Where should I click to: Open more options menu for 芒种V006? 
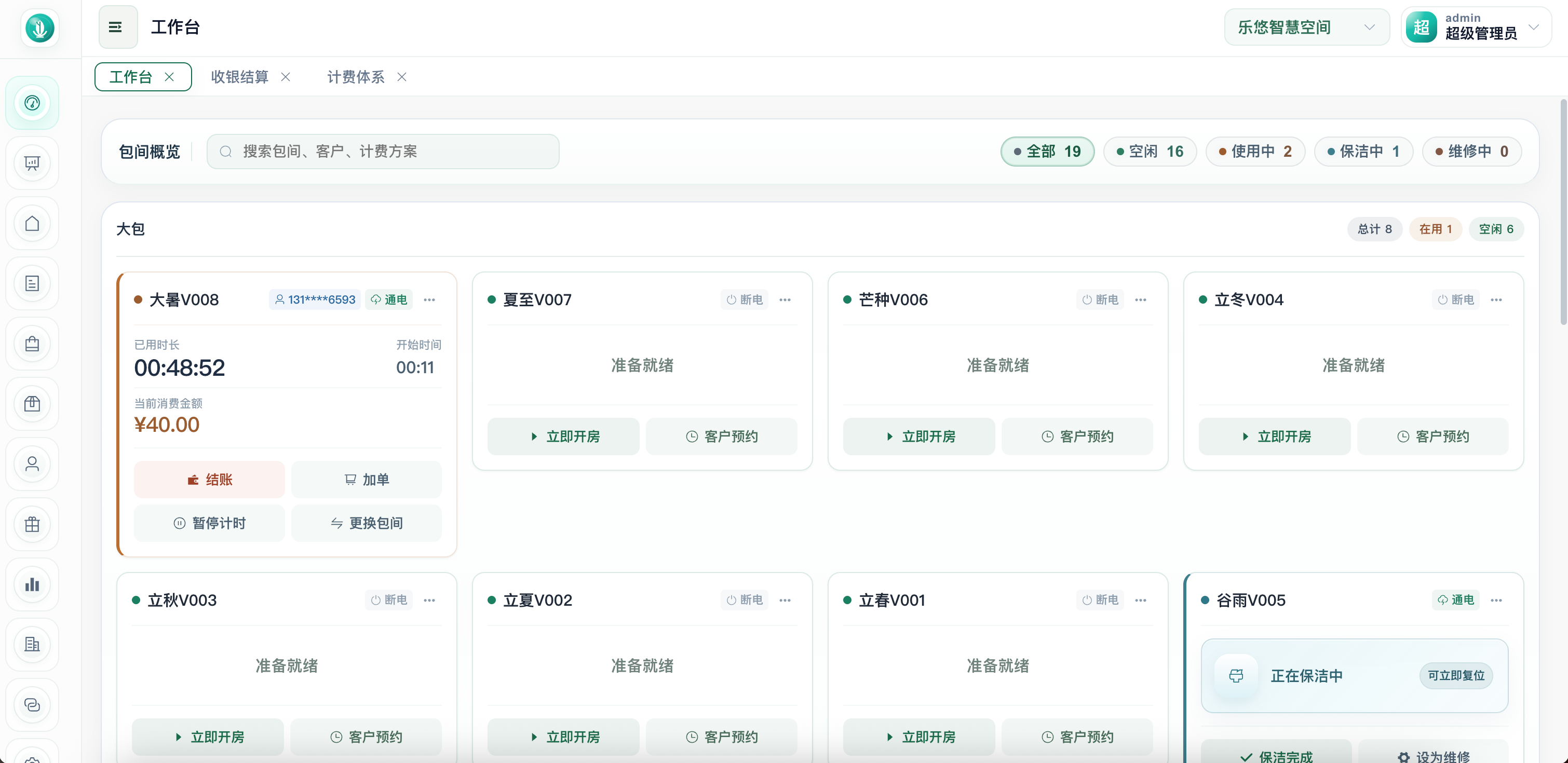click(1141, 300)
